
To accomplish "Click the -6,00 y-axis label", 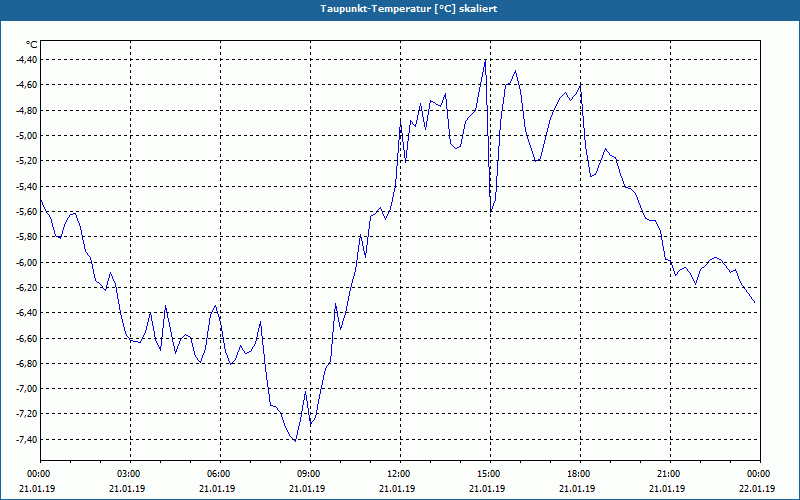I will pyautogui.click(x=26, y=262).
